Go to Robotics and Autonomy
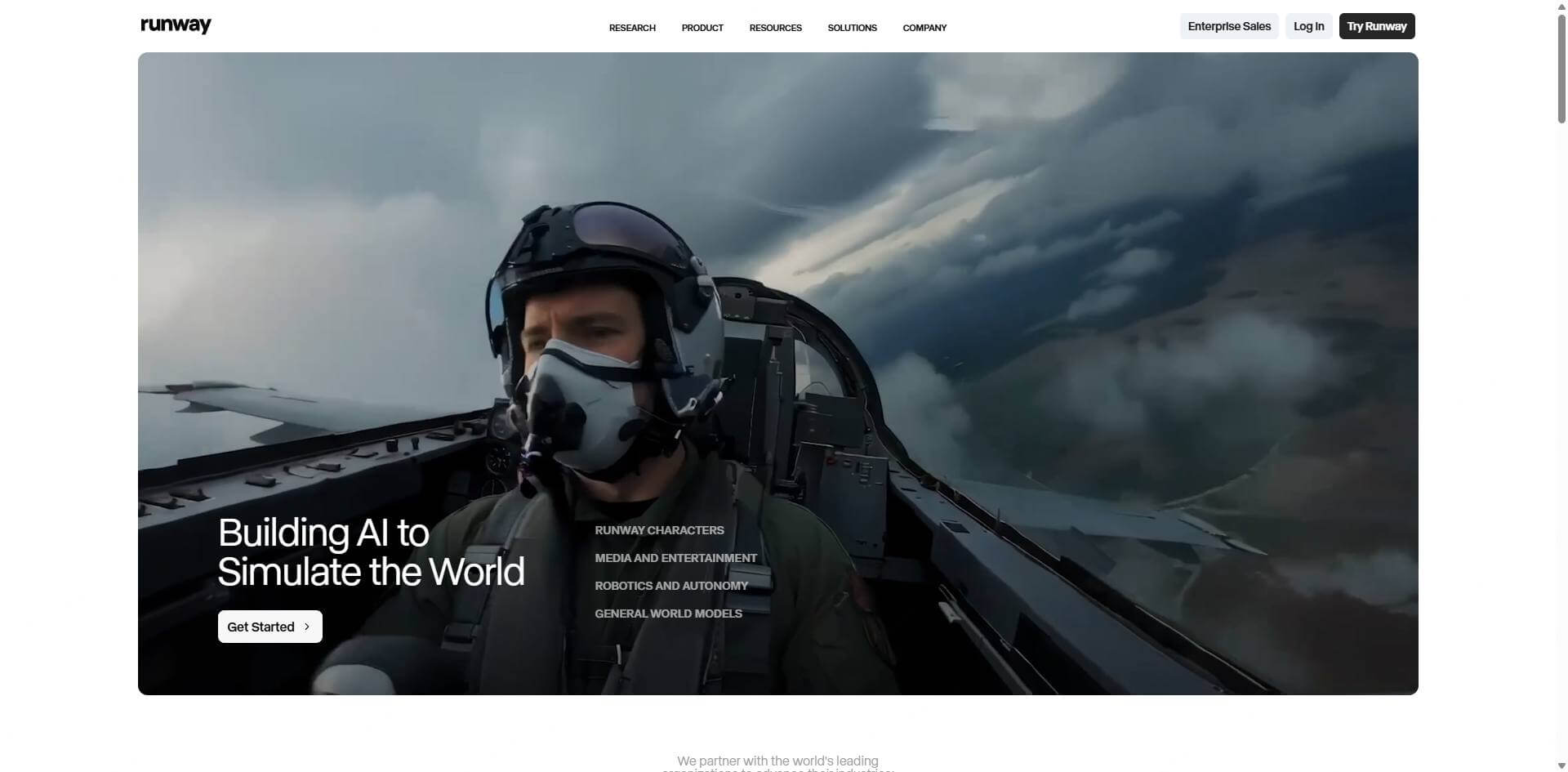 point(670,586)
